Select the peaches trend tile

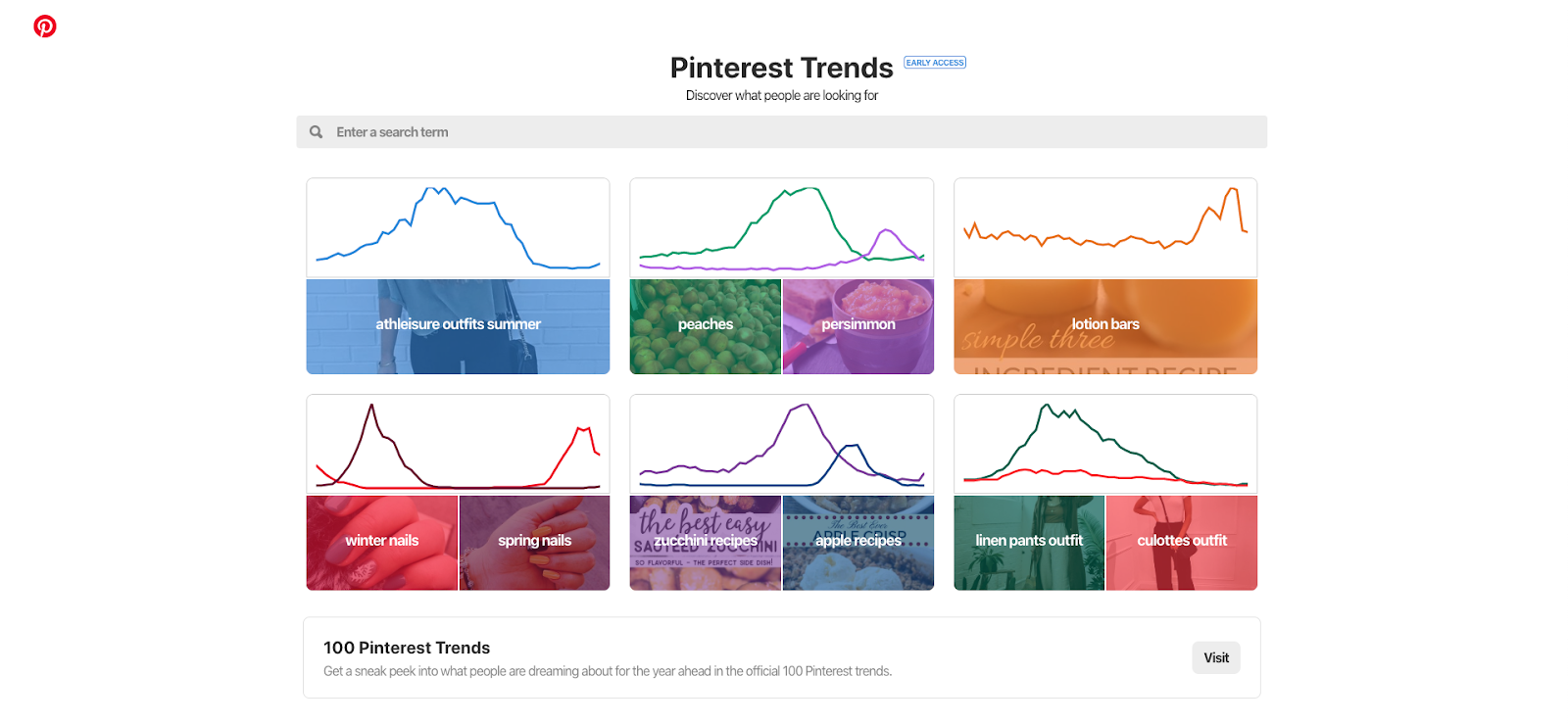point(705,323)
